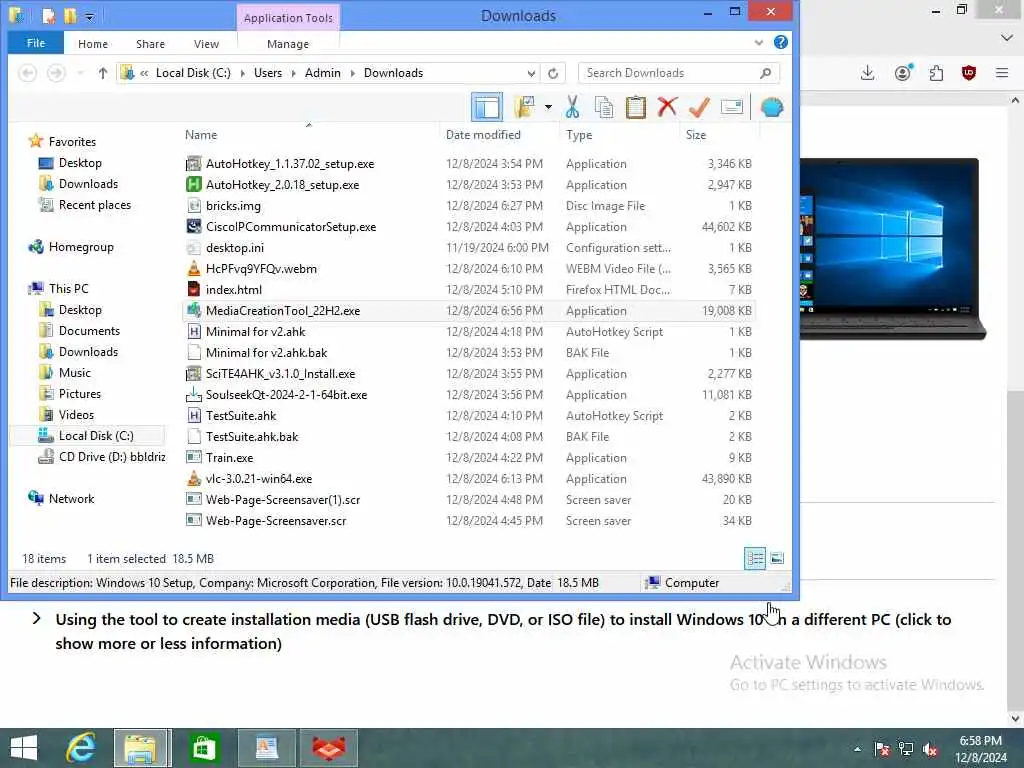Screen dimensions: 1024x768
Task: Click Local Disk (C:) breadcrumb
Action: [x=193, y=73]
